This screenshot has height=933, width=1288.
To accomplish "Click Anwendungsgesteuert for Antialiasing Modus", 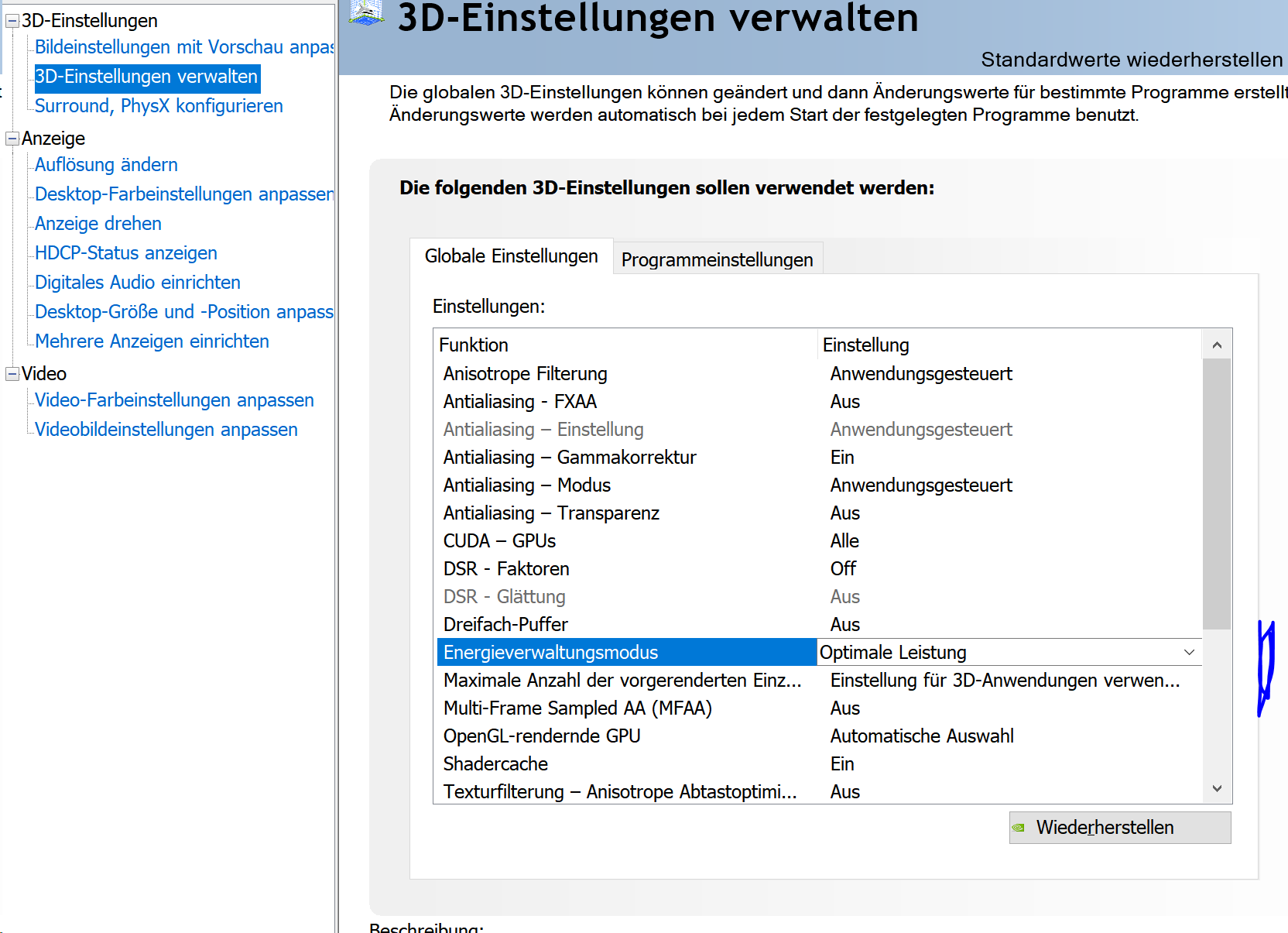I will 921,485.
